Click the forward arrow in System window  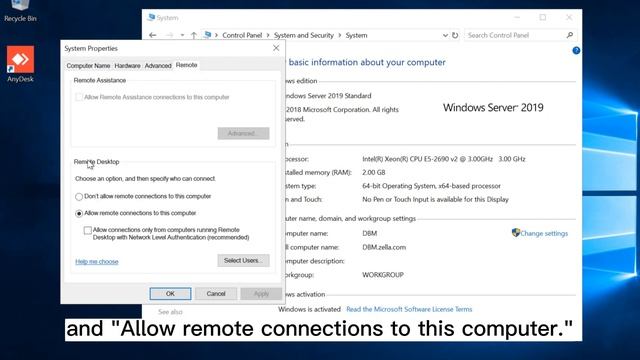click(169, 36)
